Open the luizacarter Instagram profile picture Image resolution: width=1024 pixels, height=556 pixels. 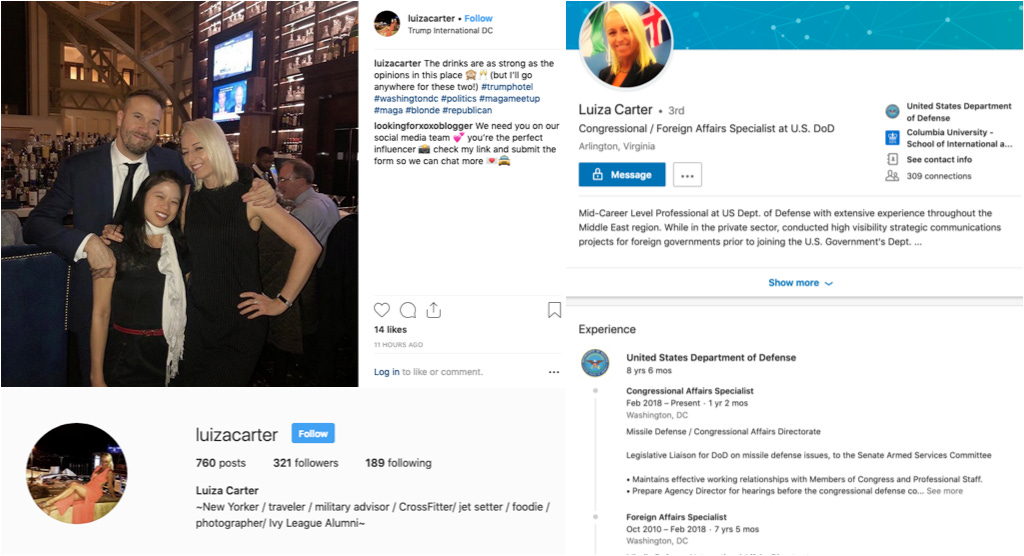tap(76, 474)
